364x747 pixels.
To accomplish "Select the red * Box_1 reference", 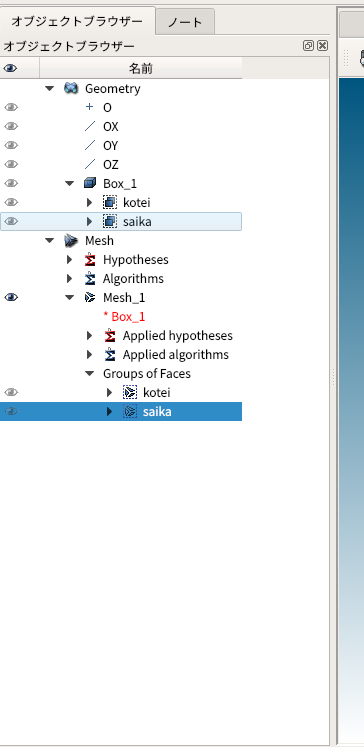I will [124, 317].
